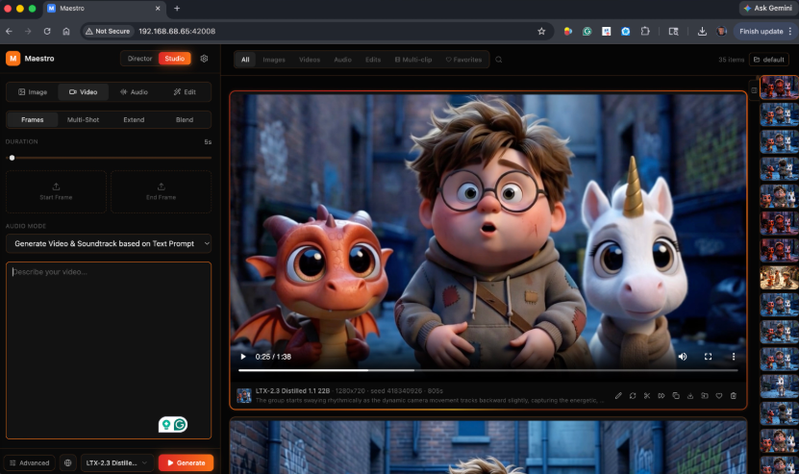The image size is (799, 474).
Task: Click the gallery search magnifier icon
Action: coord(499,60)
